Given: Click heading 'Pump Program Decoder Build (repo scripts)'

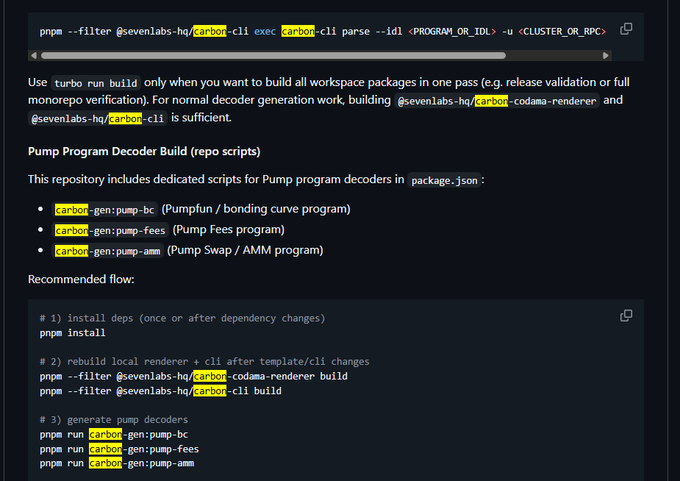Looking at the screenshot, I should [x=144, y=151].
